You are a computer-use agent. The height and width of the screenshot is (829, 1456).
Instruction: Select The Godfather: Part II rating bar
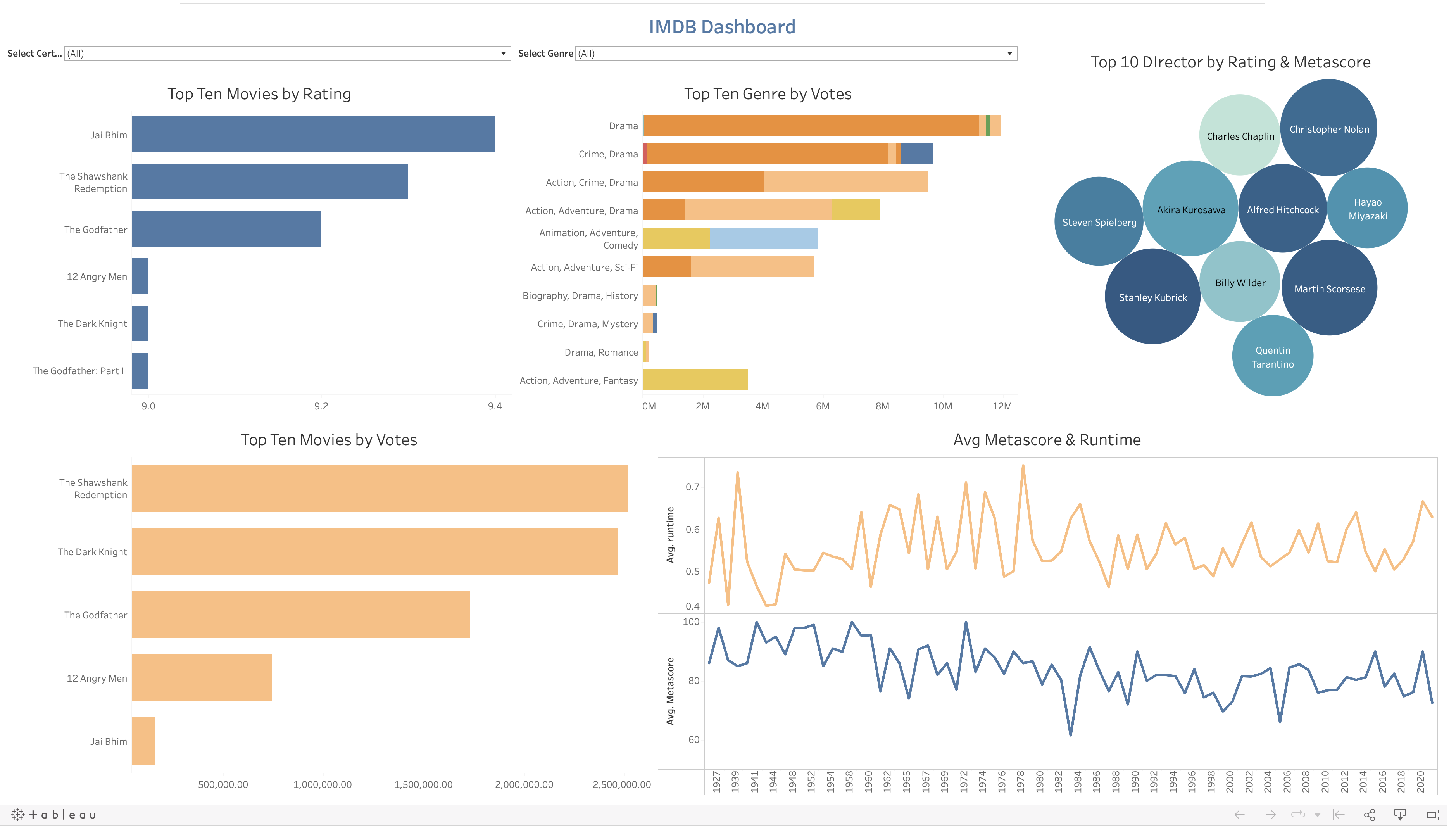[x=140, y=371]
